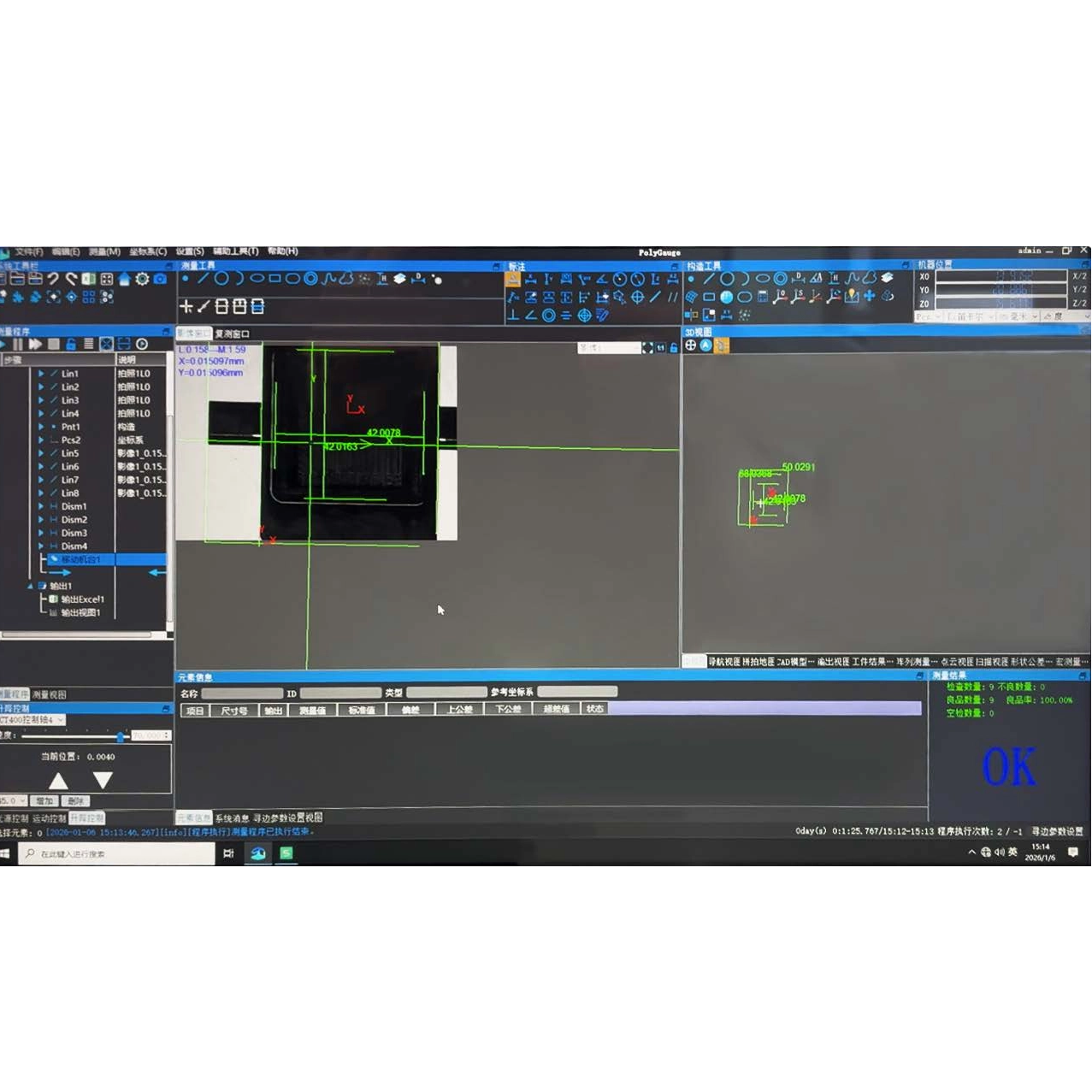Image resolution: width=1092 pixels, height=1092 pixels.
Task: Open the 测量(M) menu
Action: coord(104,251)
